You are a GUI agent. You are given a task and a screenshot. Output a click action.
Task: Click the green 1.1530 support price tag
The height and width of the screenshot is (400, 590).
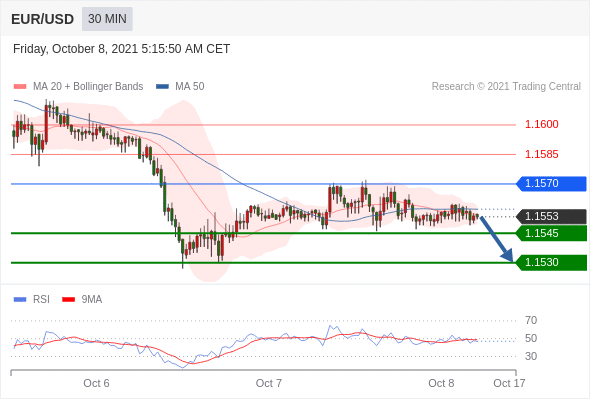[552, 262]
